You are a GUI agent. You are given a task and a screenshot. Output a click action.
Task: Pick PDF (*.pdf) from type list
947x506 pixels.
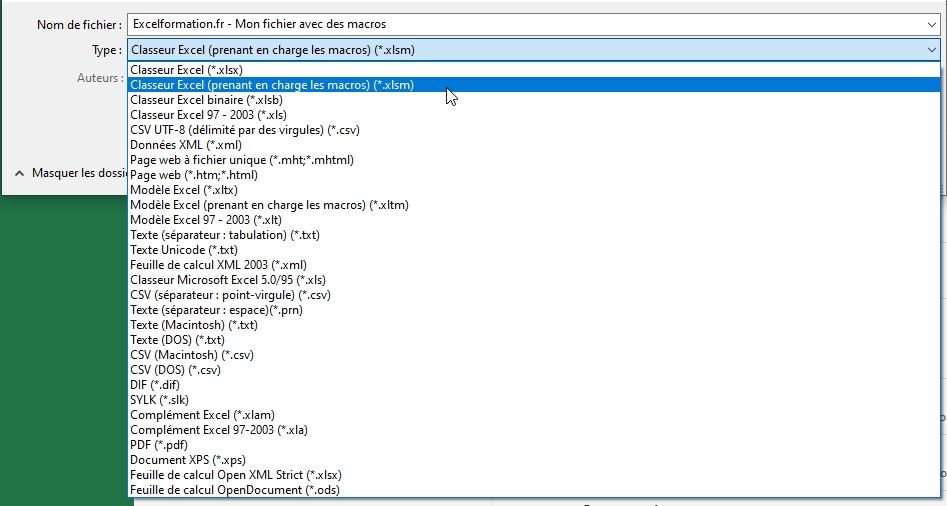[160, 445]
